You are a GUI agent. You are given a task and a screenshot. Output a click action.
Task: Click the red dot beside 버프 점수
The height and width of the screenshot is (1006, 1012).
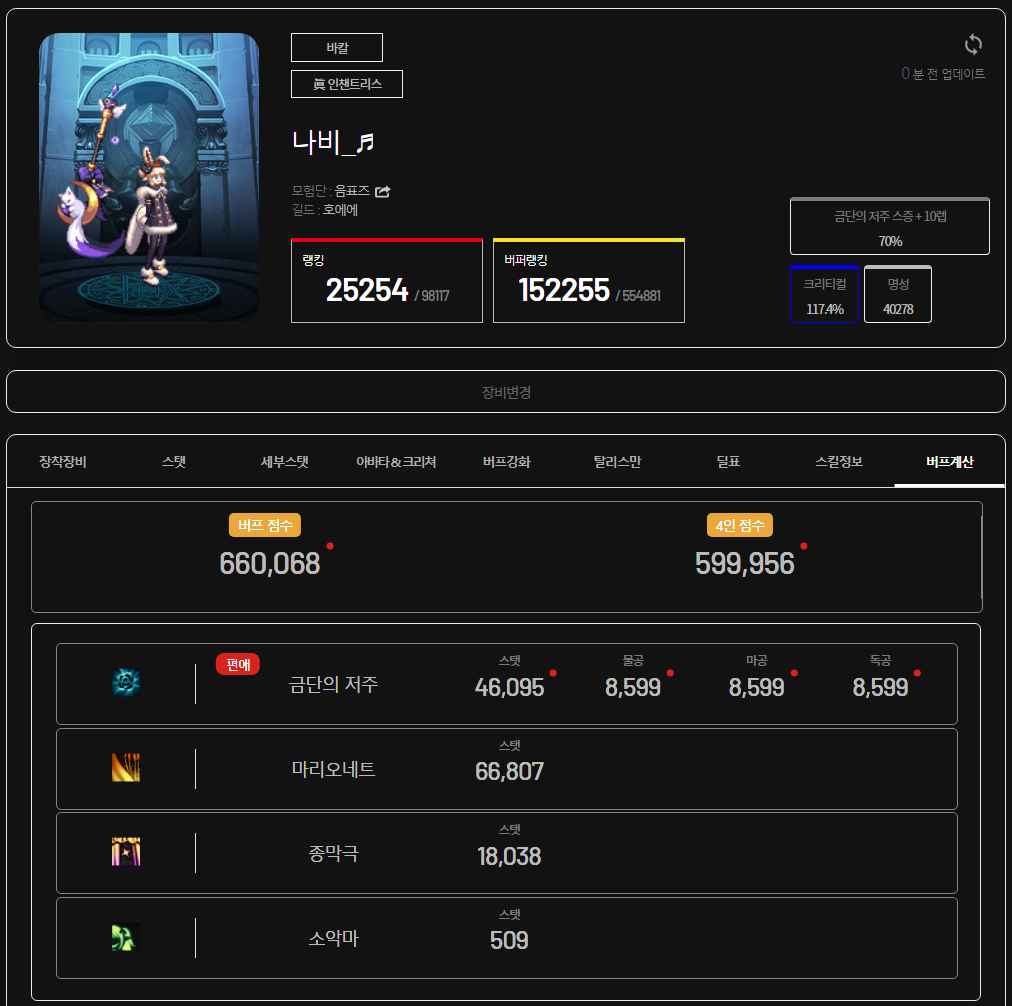(x=330, y=546)
